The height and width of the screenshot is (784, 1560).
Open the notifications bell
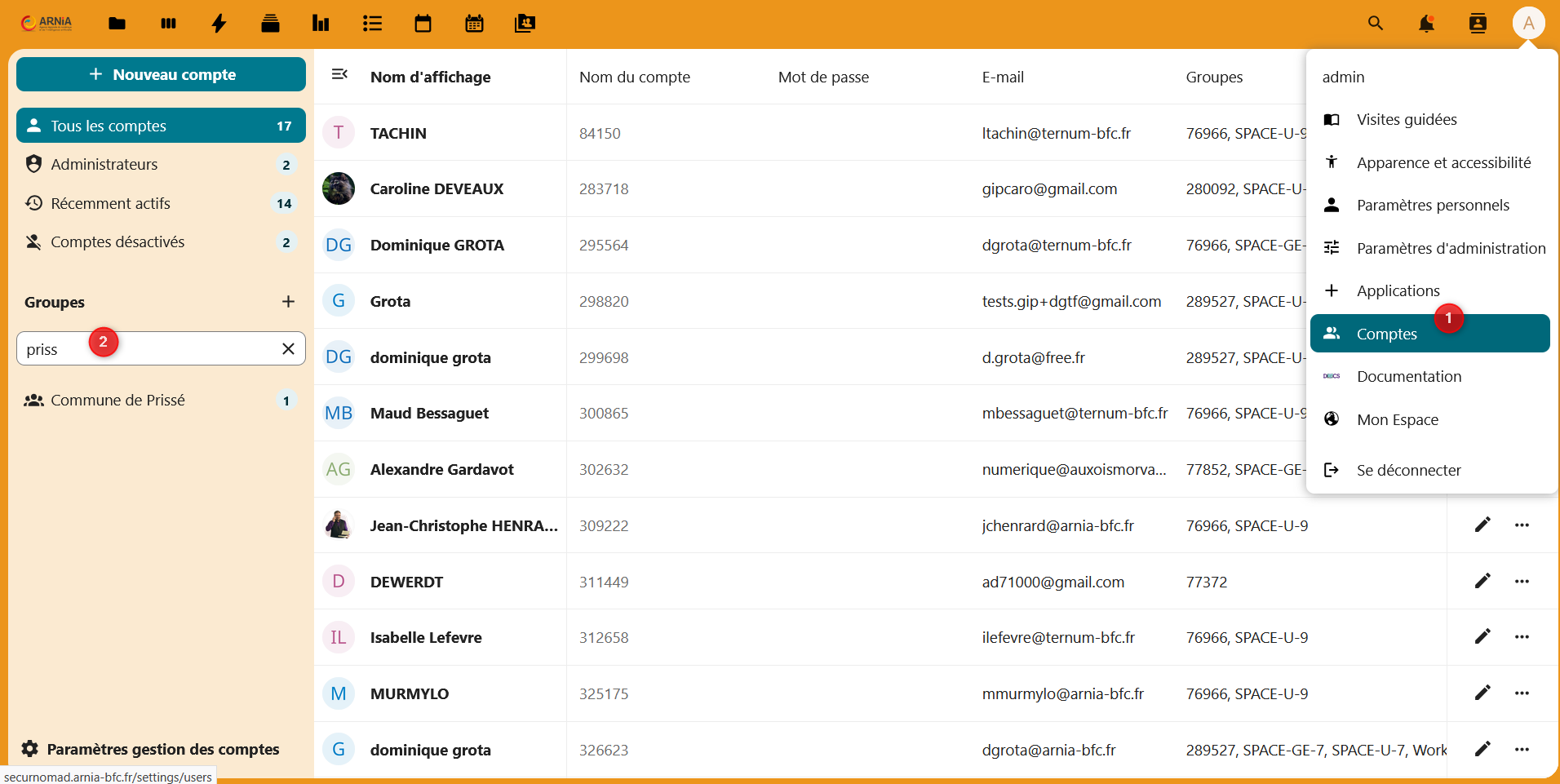[x=1426, y=24]
